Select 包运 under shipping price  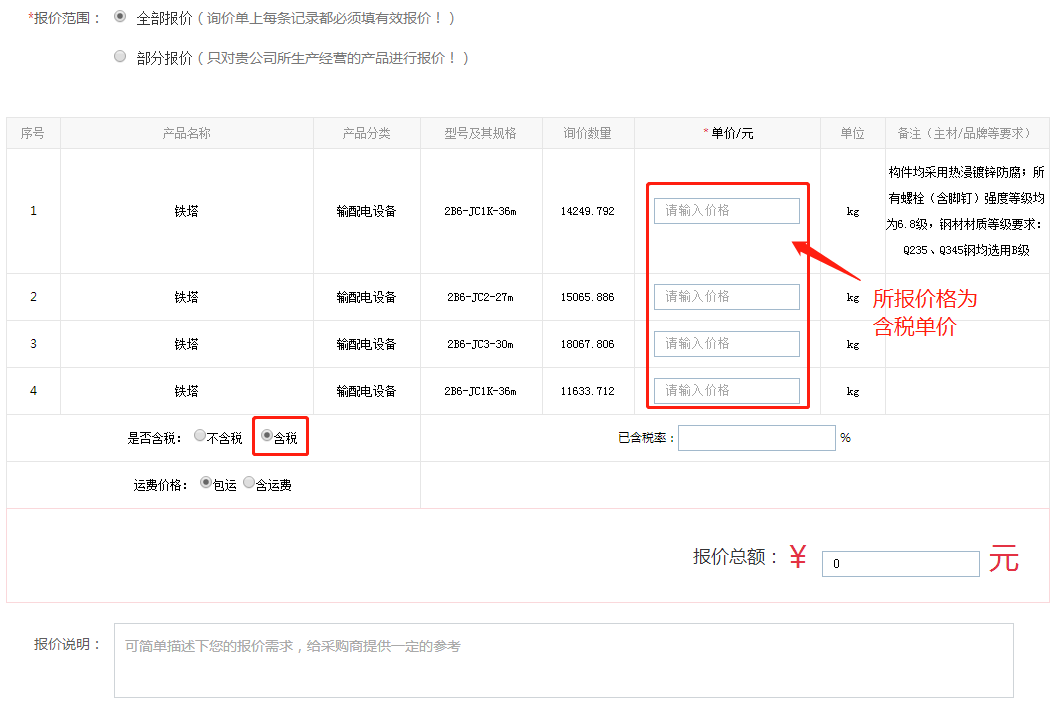point(206,483)
